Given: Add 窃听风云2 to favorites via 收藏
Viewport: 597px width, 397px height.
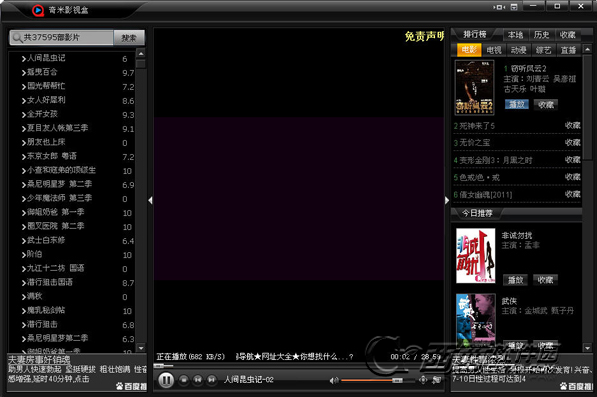Looking at the screenshot, I should pos(546,105).
